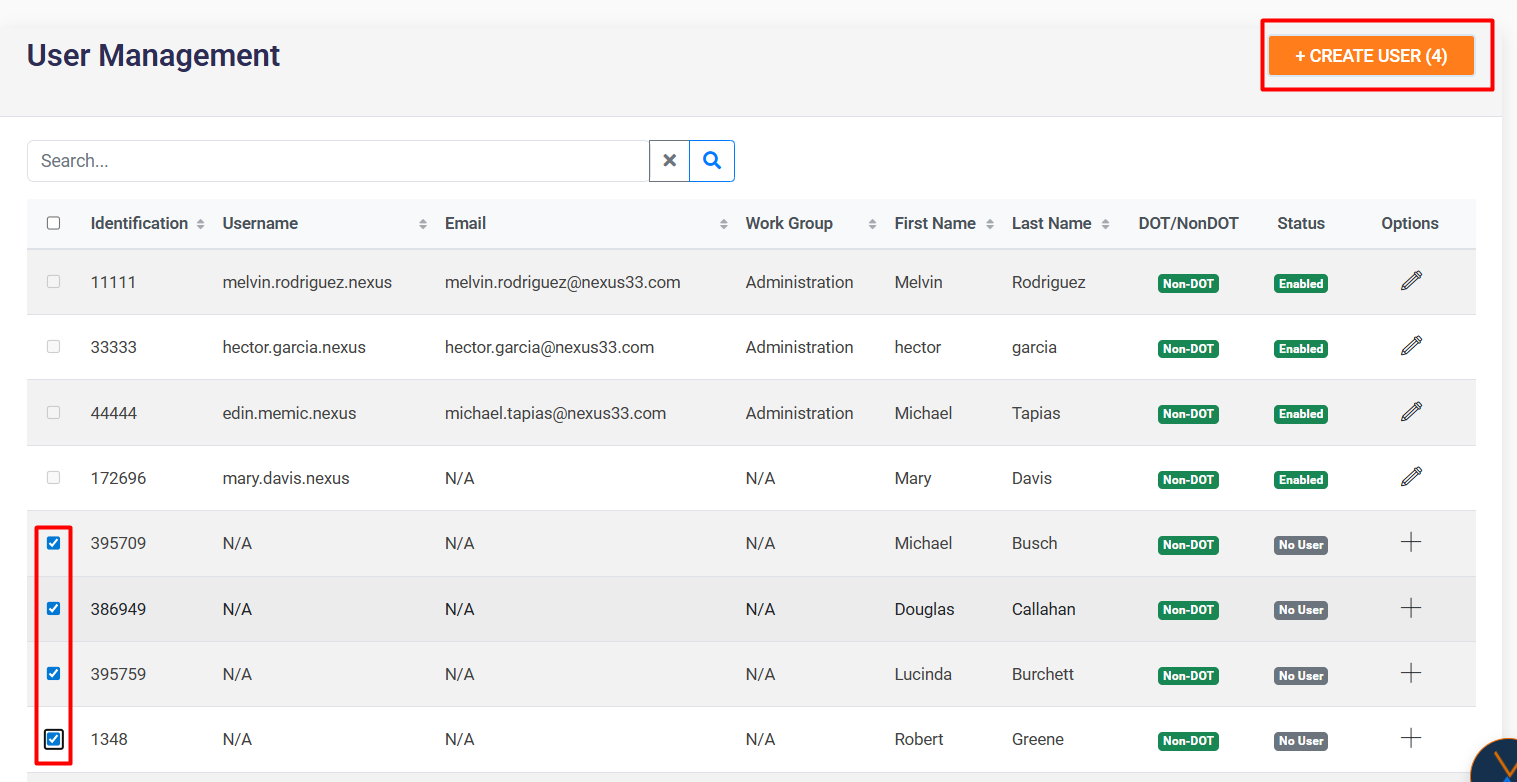Click the No User badge for Douglas Callahan

click(1300, 610)
